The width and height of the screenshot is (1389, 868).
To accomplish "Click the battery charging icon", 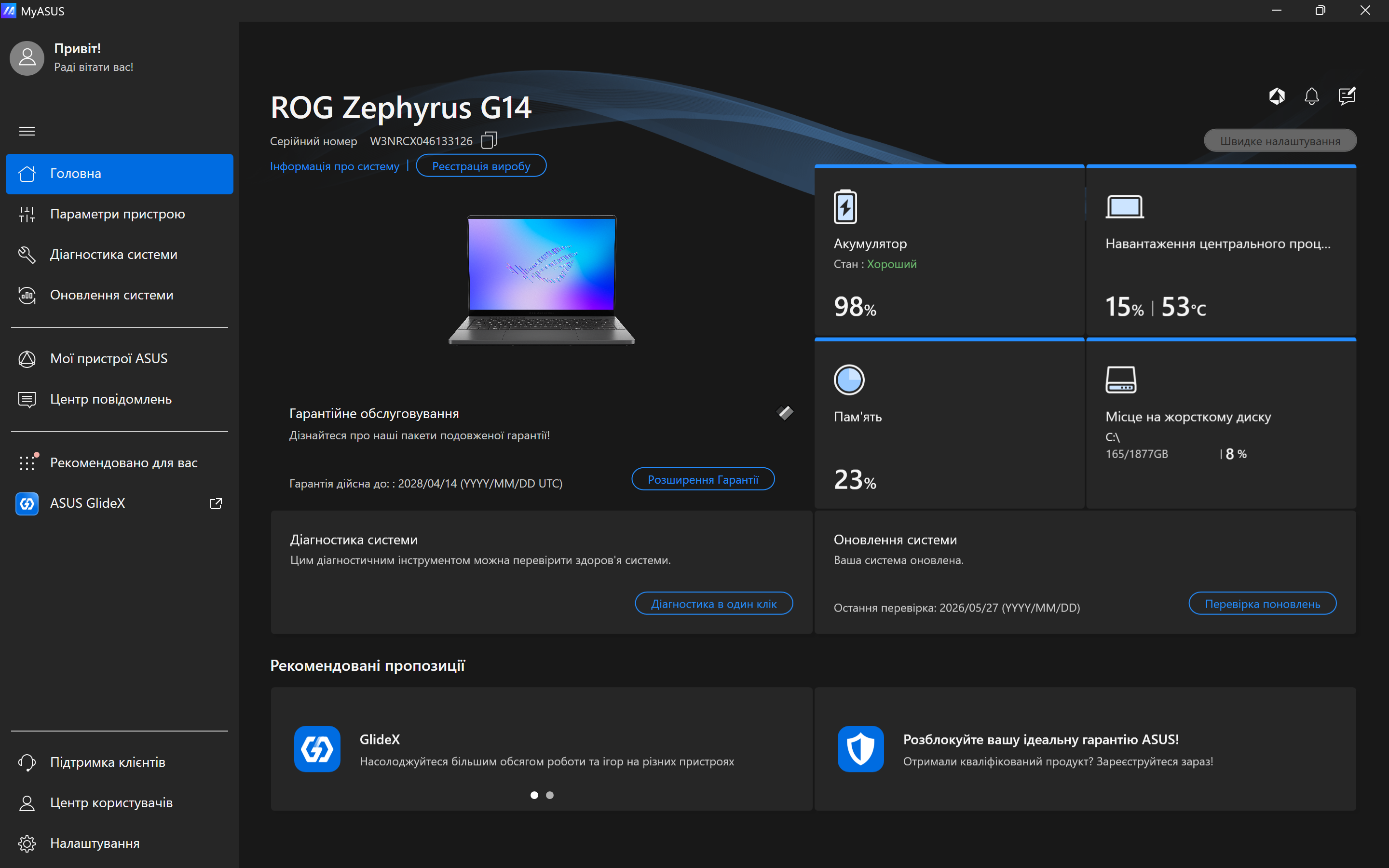I will pos(845,207).
